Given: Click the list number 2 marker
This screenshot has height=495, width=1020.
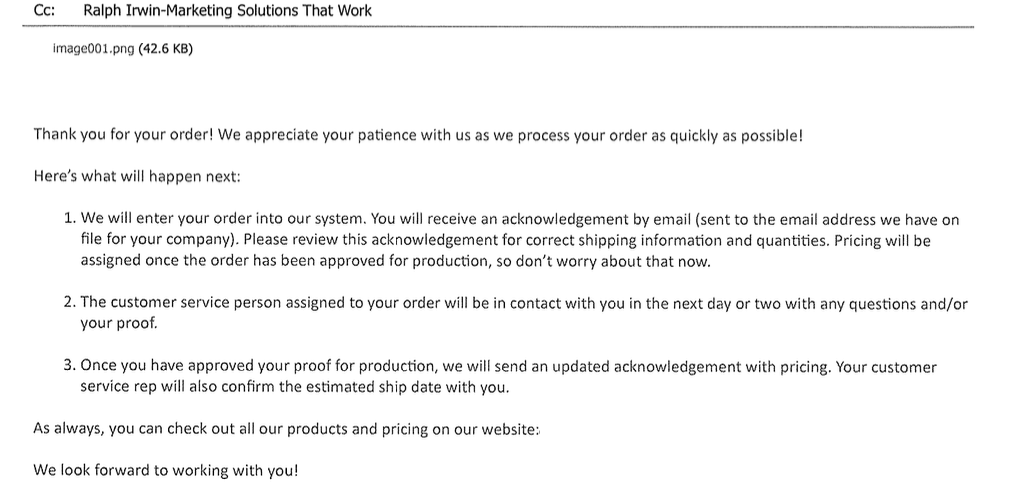Looking at the screenshot, I should 70,302.
